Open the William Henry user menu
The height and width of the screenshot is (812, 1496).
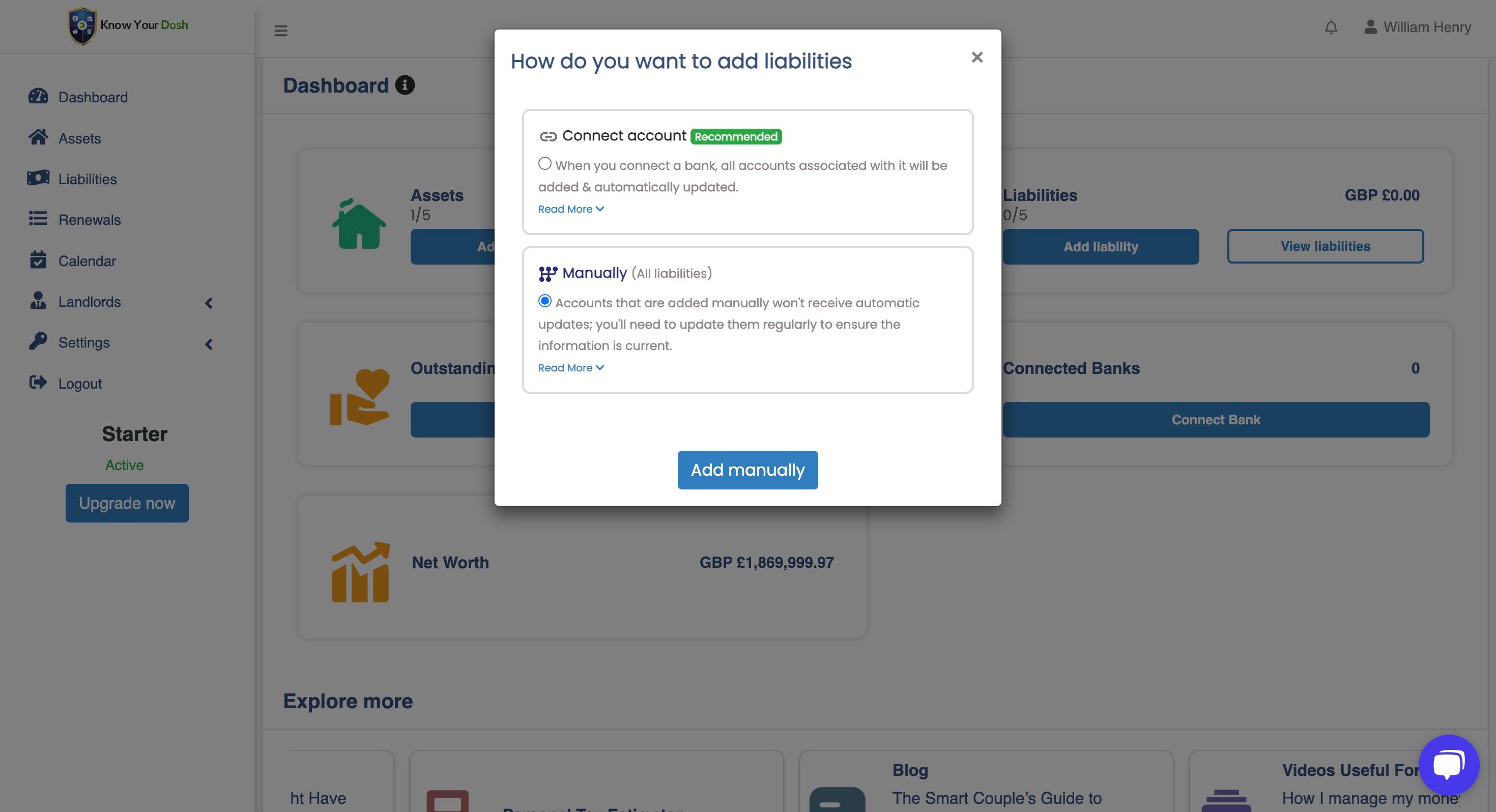click(x=1417, y=27)
